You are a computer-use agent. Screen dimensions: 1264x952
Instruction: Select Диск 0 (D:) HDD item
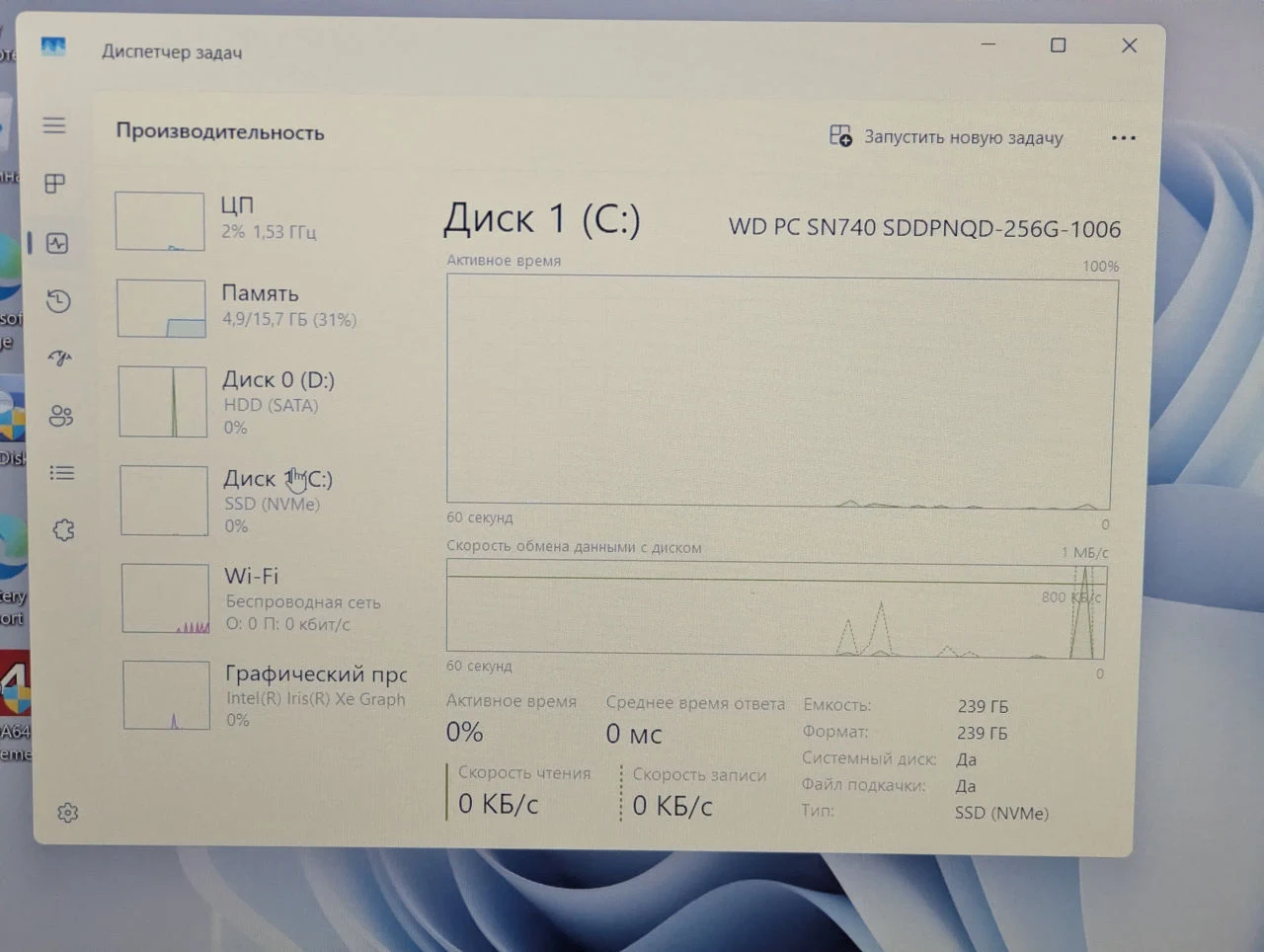click(261, 402)
